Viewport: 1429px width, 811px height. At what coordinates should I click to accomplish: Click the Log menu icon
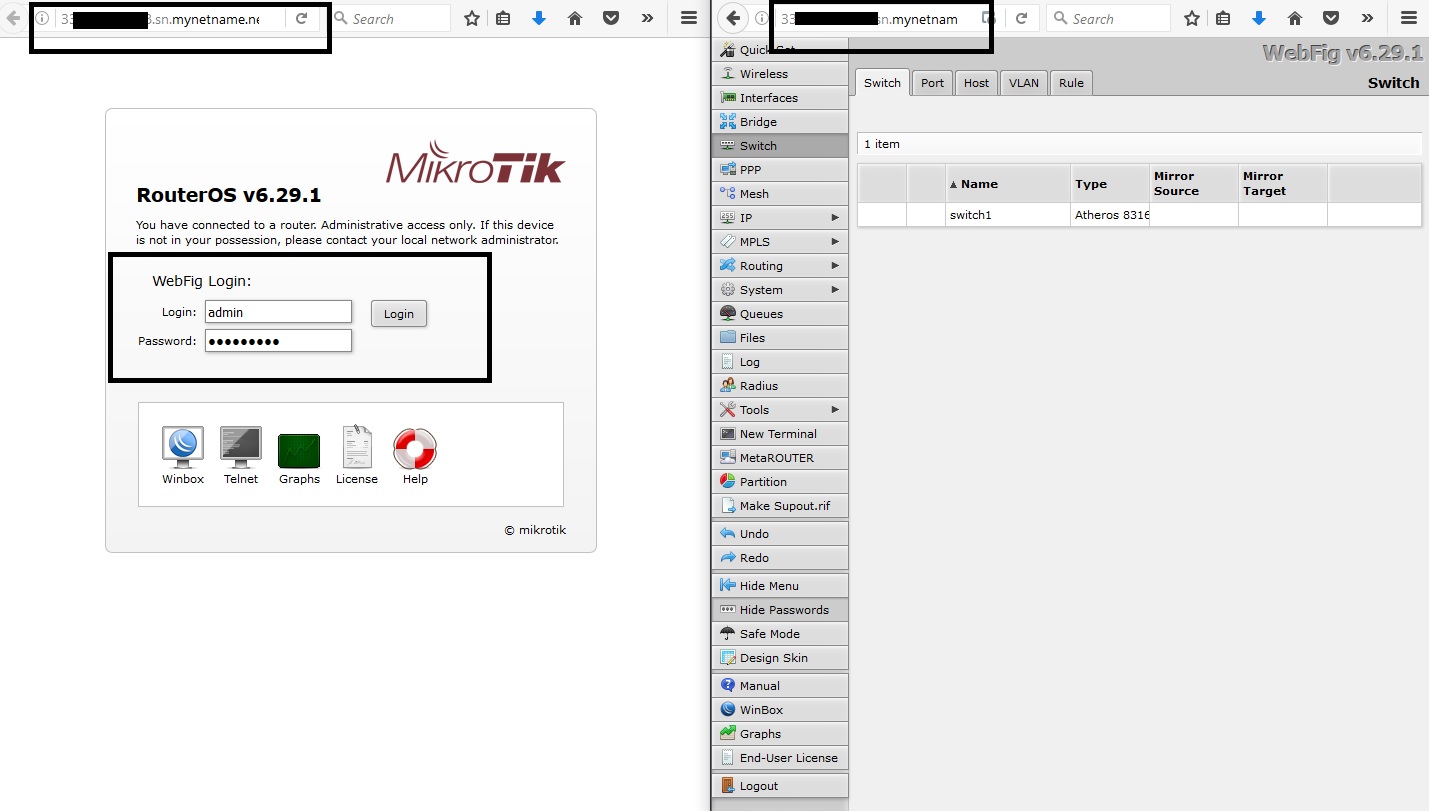pyautogui.click(x=728, y=362)
